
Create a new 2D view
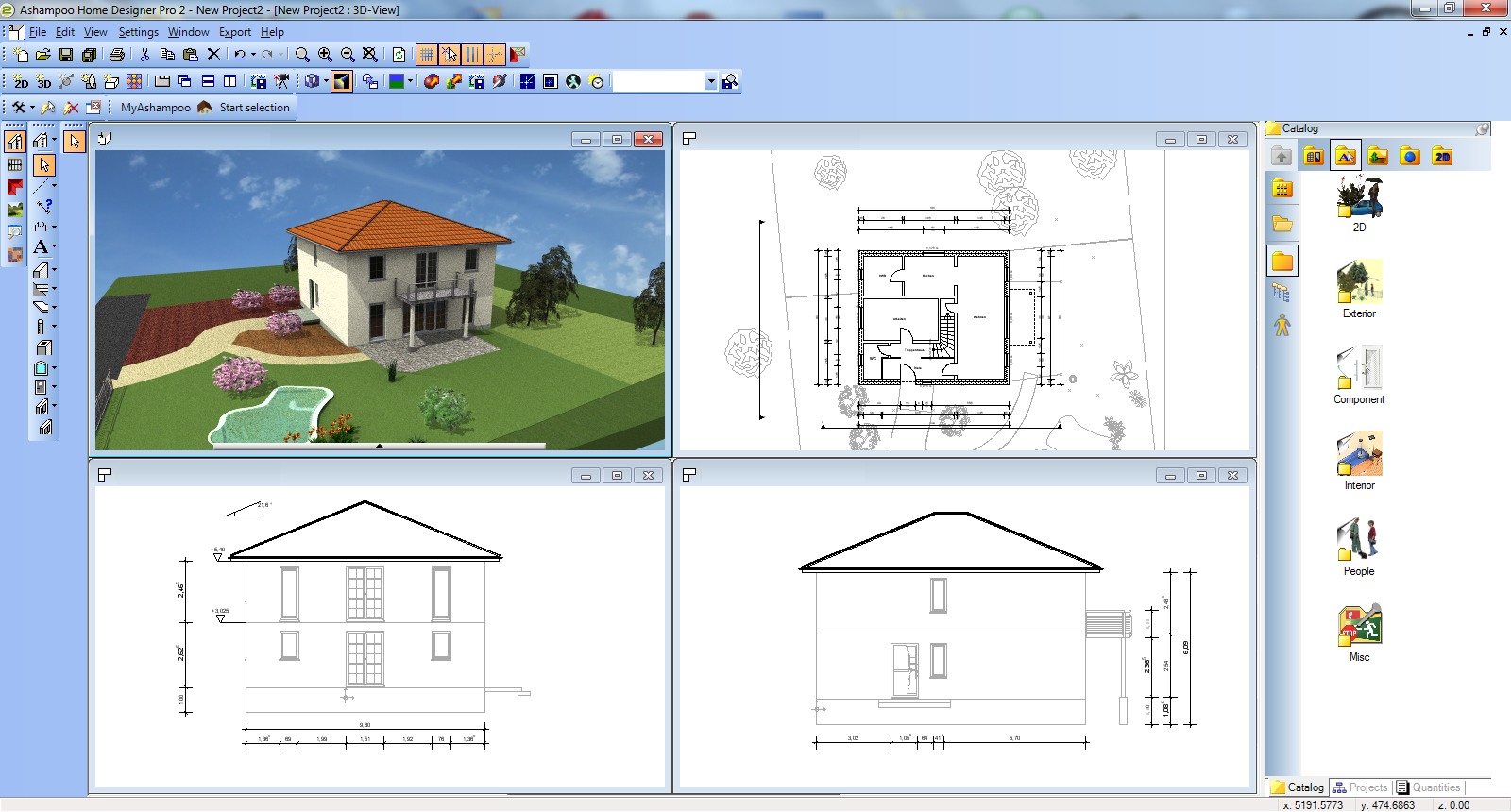pyautogui.click(x=21, y=82)
